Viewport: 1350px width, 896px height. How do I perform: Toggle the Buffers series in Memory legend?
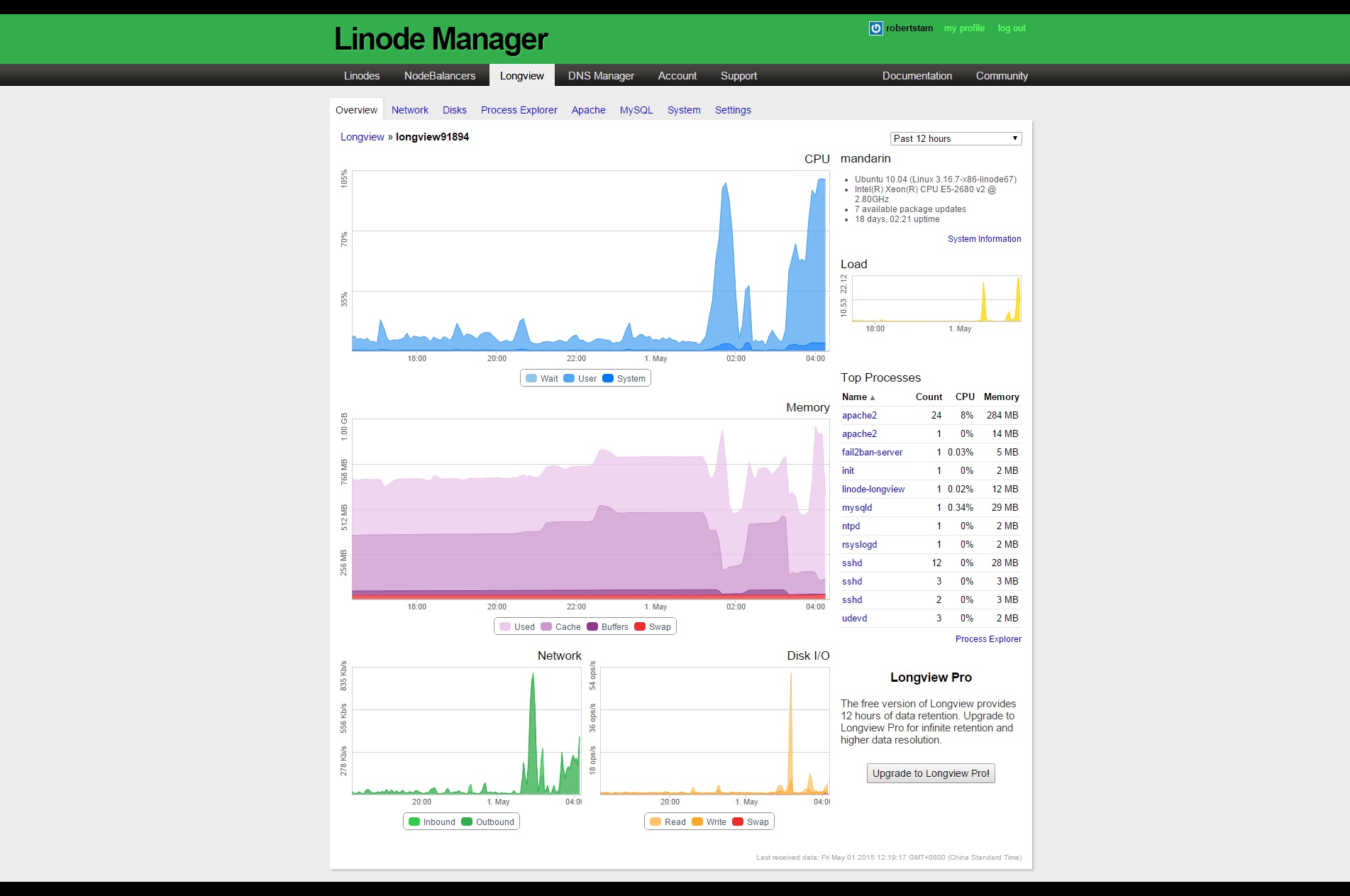point(608,627)
